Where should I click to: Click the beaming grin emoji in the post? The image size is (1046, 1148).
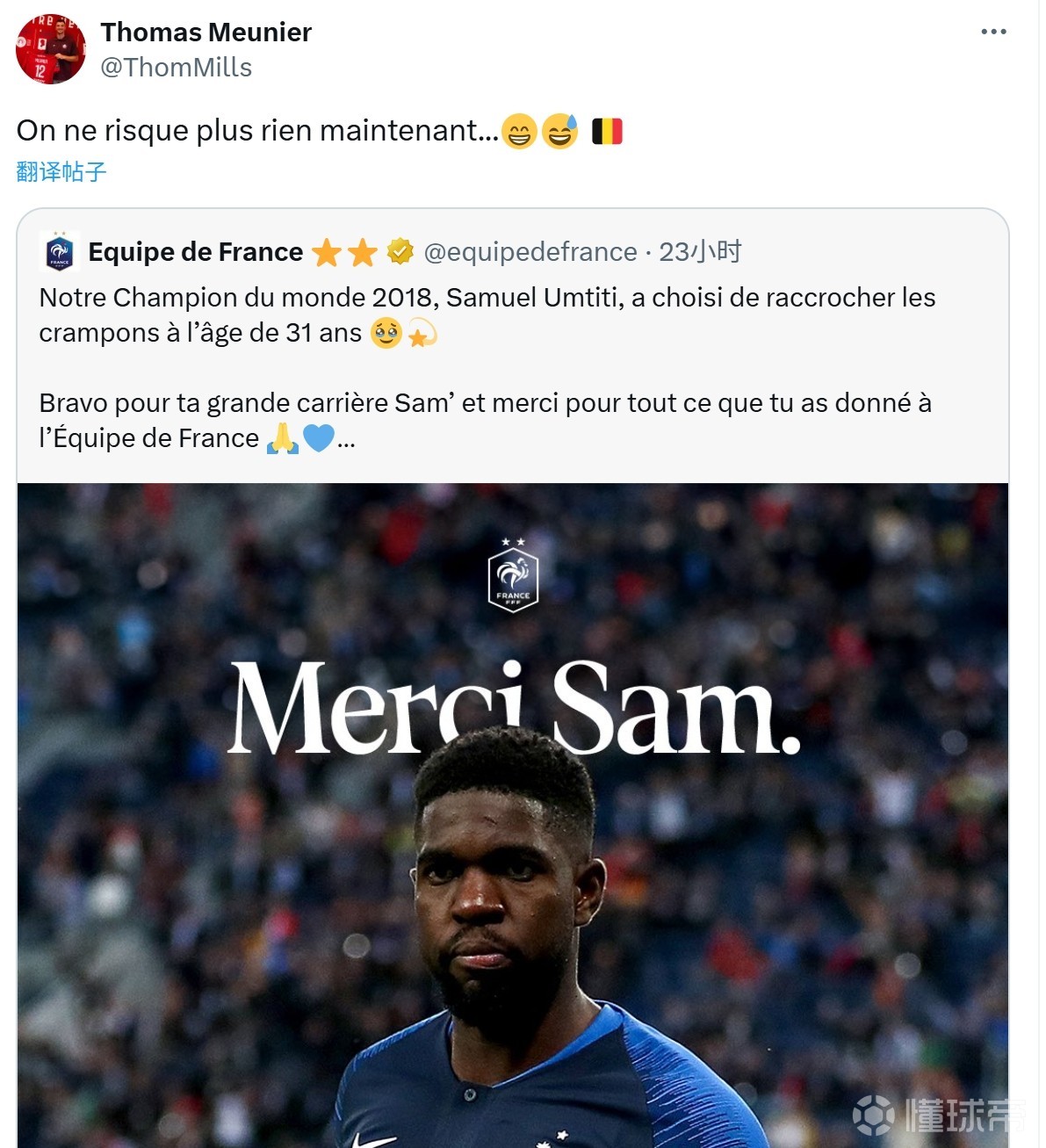pyautogui.click(x=519, y=132)
